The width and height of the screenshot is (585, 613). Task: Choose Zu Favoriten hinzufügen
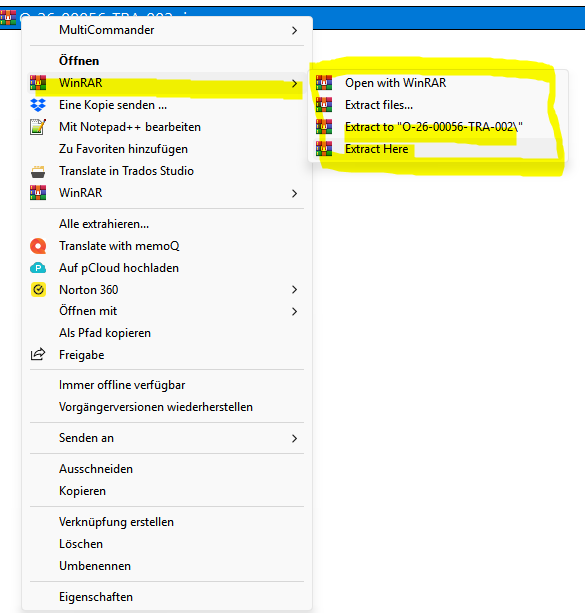pyautogui.click(x=167, y=149)
